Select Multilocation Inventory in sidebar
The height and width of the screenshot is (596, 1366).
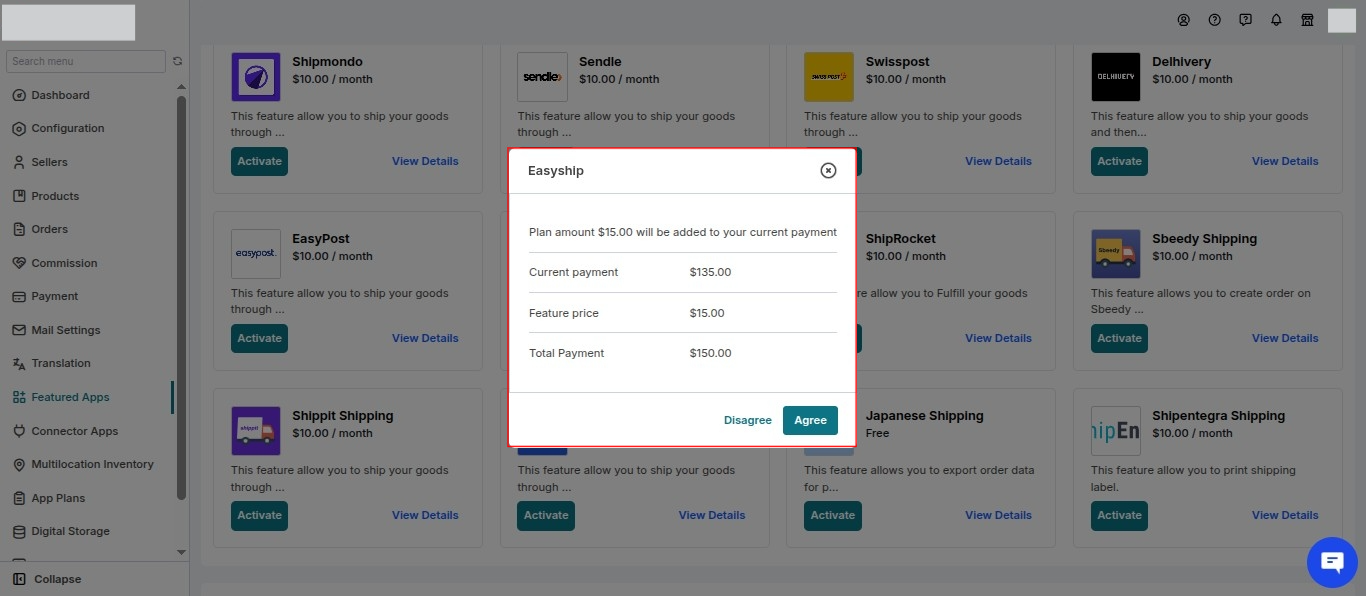[82, 464]
